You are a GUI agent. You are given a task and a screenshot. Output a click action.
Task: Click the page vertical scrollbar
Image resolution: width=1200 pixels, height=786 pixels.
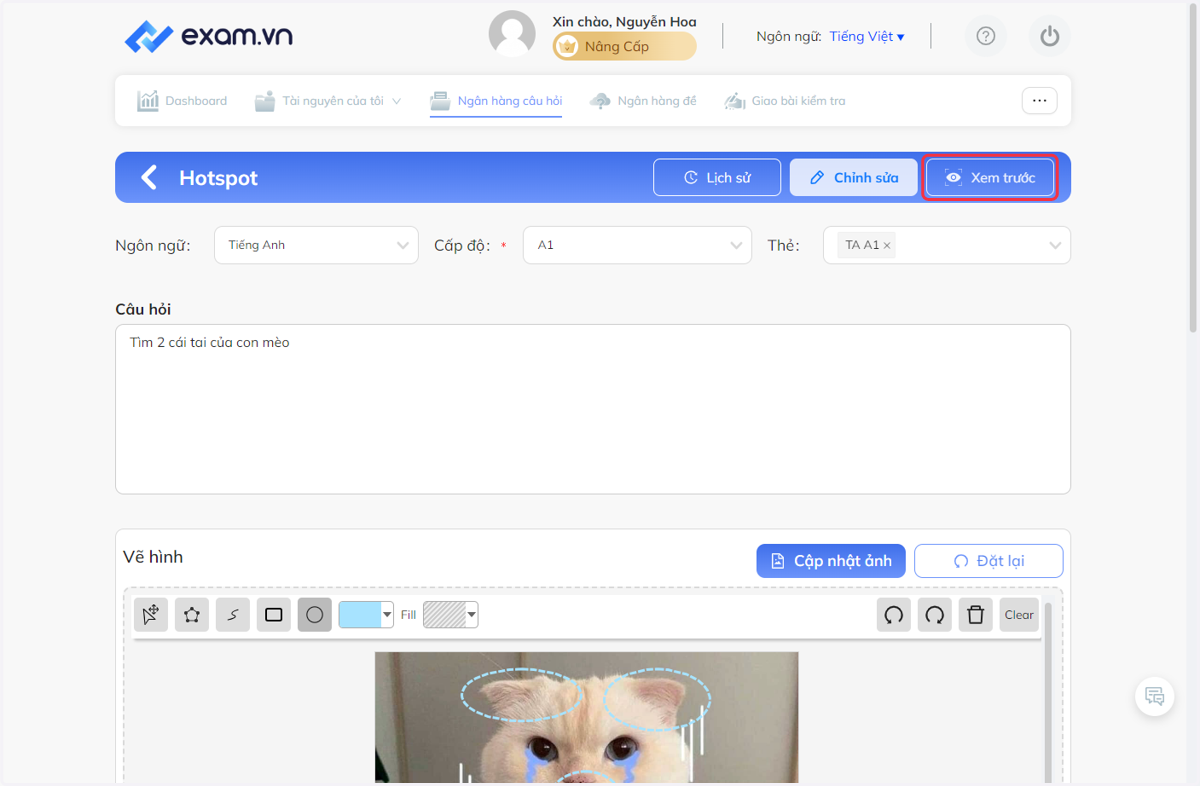1193,170
